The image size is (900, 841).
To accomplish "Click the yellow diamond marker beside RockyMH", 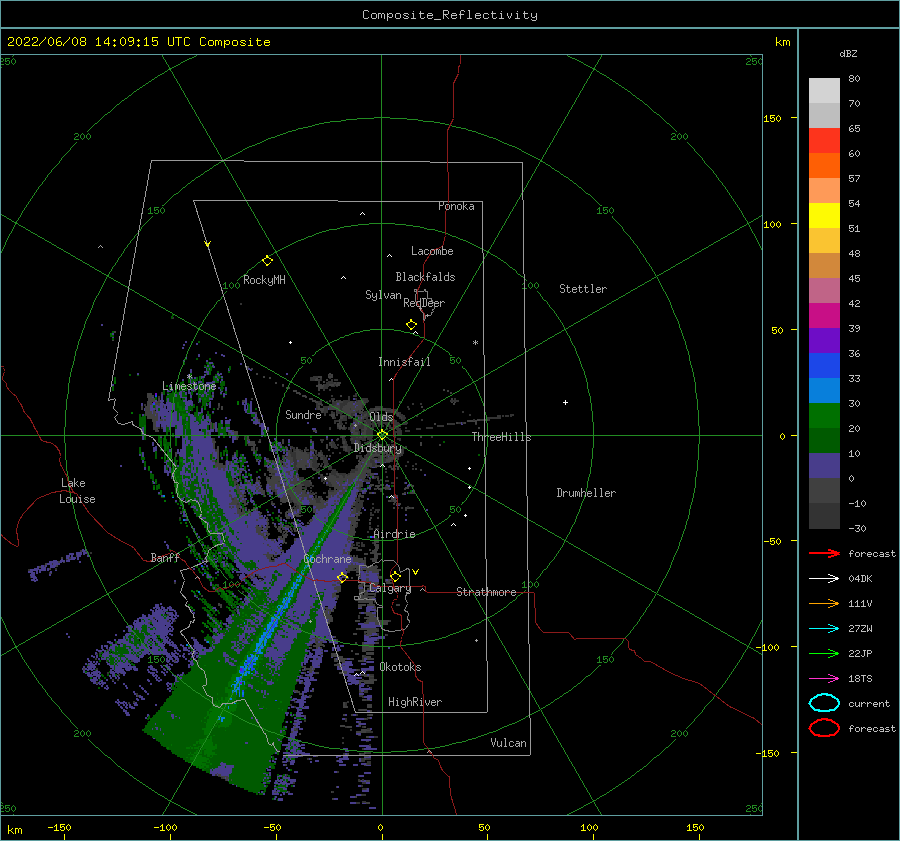I will (267, 261).
